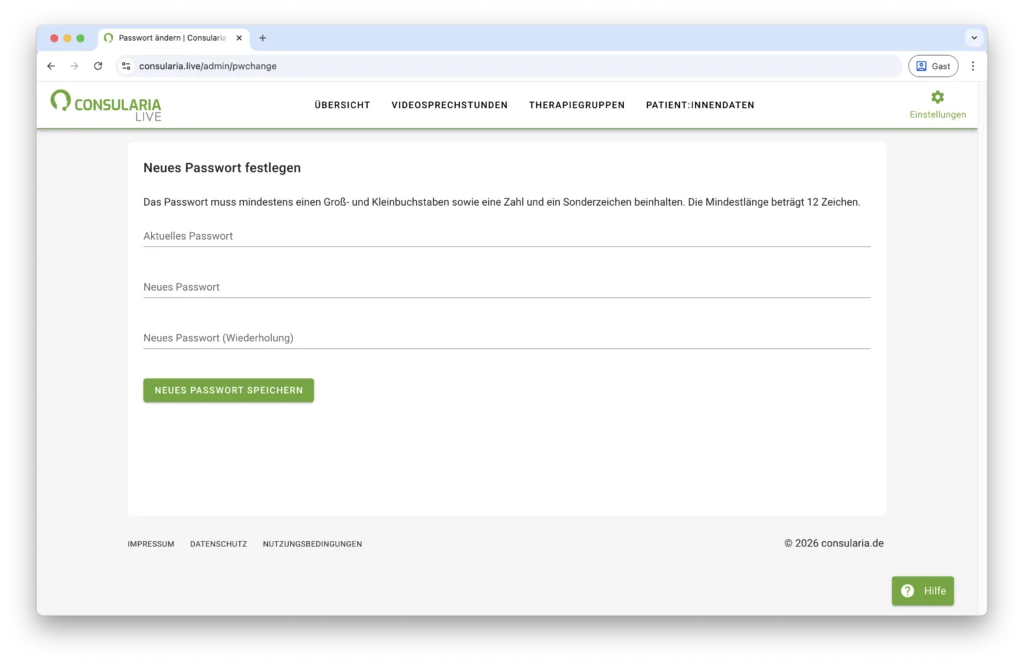The height and width of the screenshot is (664, 1024).
Task: Click into the Neues Passwort field
Action: 506,288
